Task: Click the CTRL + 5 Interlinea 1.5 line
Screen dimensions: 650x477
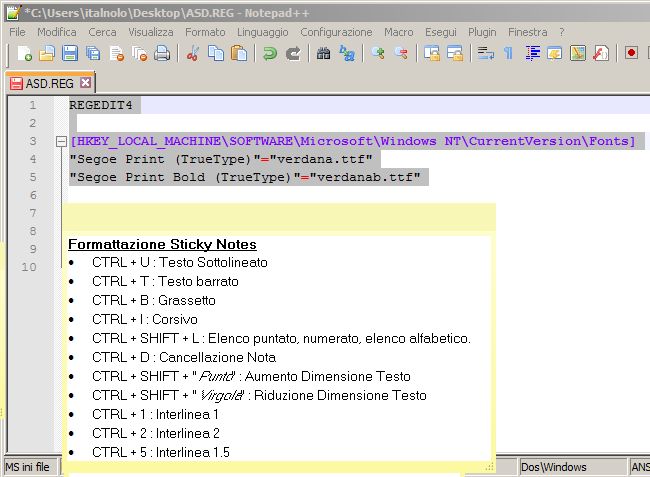Action: click(x=161, y=453)
